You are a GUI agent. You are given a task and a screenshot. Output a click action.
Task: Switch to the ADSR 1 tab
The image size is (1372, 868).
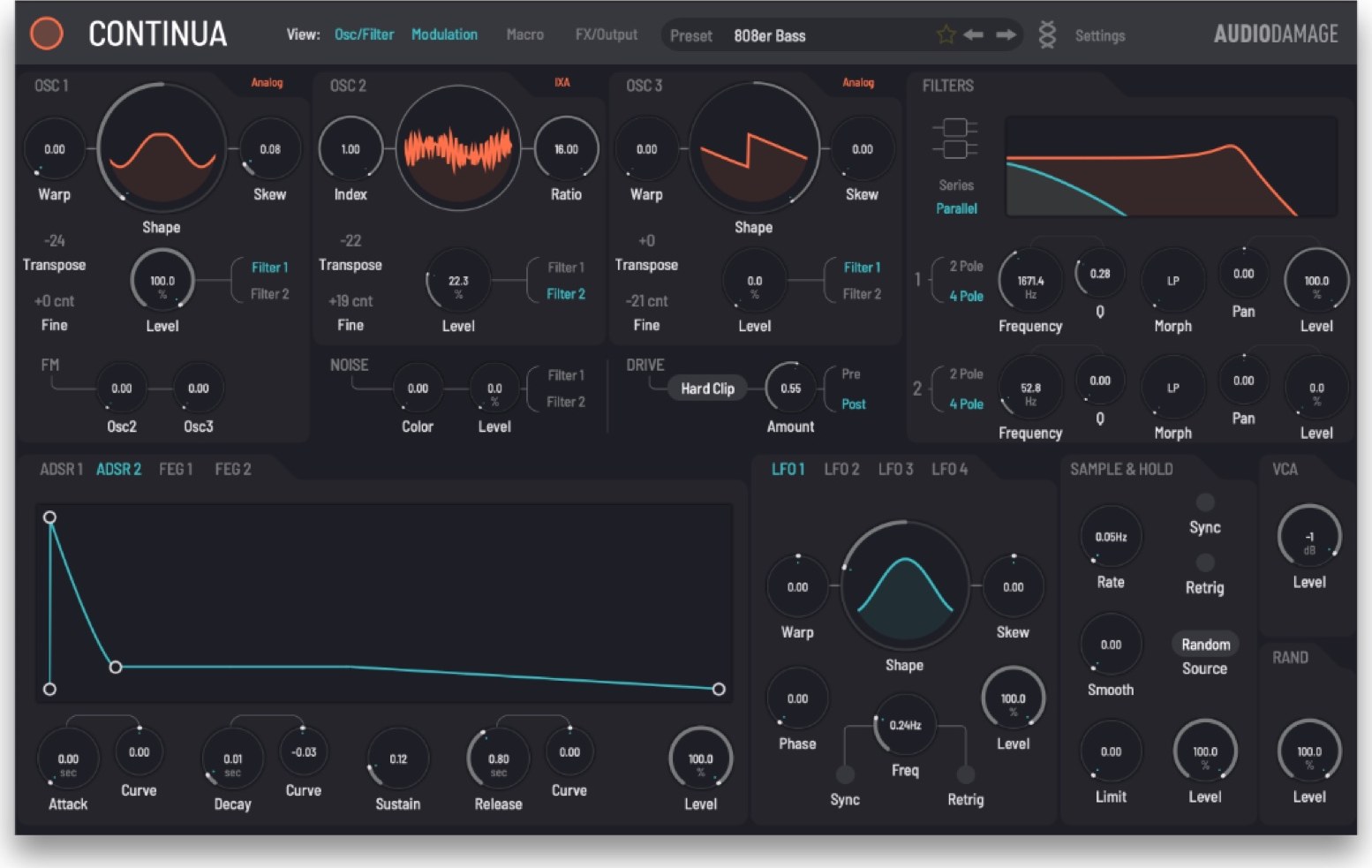[x=61, y=469]
